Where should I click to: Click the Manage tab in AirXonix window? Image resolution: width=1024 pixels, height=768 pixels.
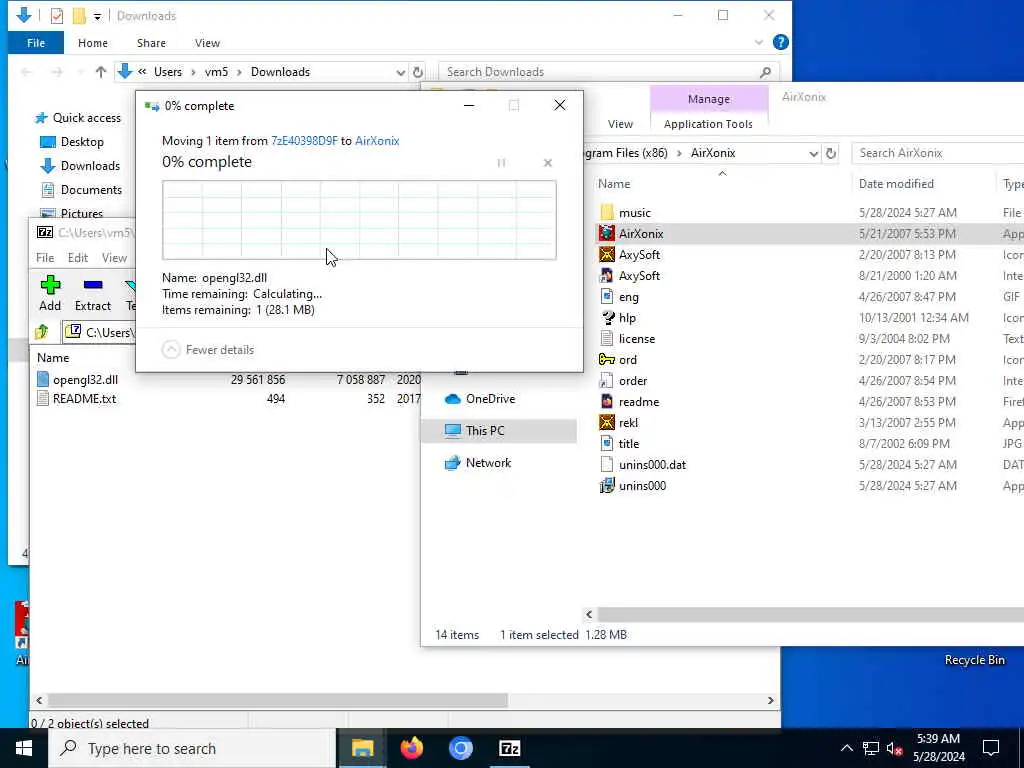709,99
